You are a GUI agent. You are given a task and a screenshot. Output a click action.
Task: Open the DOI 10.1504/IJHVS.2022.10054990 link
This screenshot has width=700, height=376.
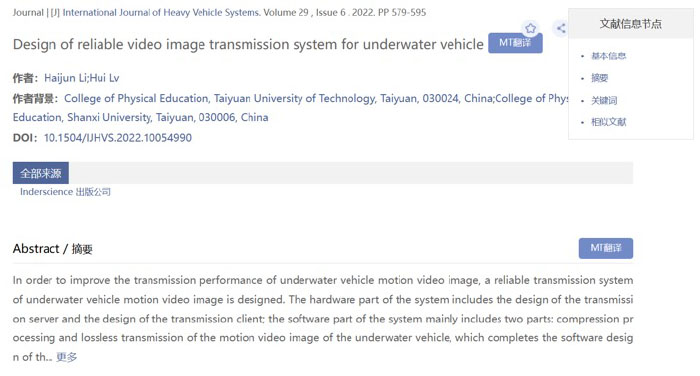pyautogui.click(x=118, y=138)
